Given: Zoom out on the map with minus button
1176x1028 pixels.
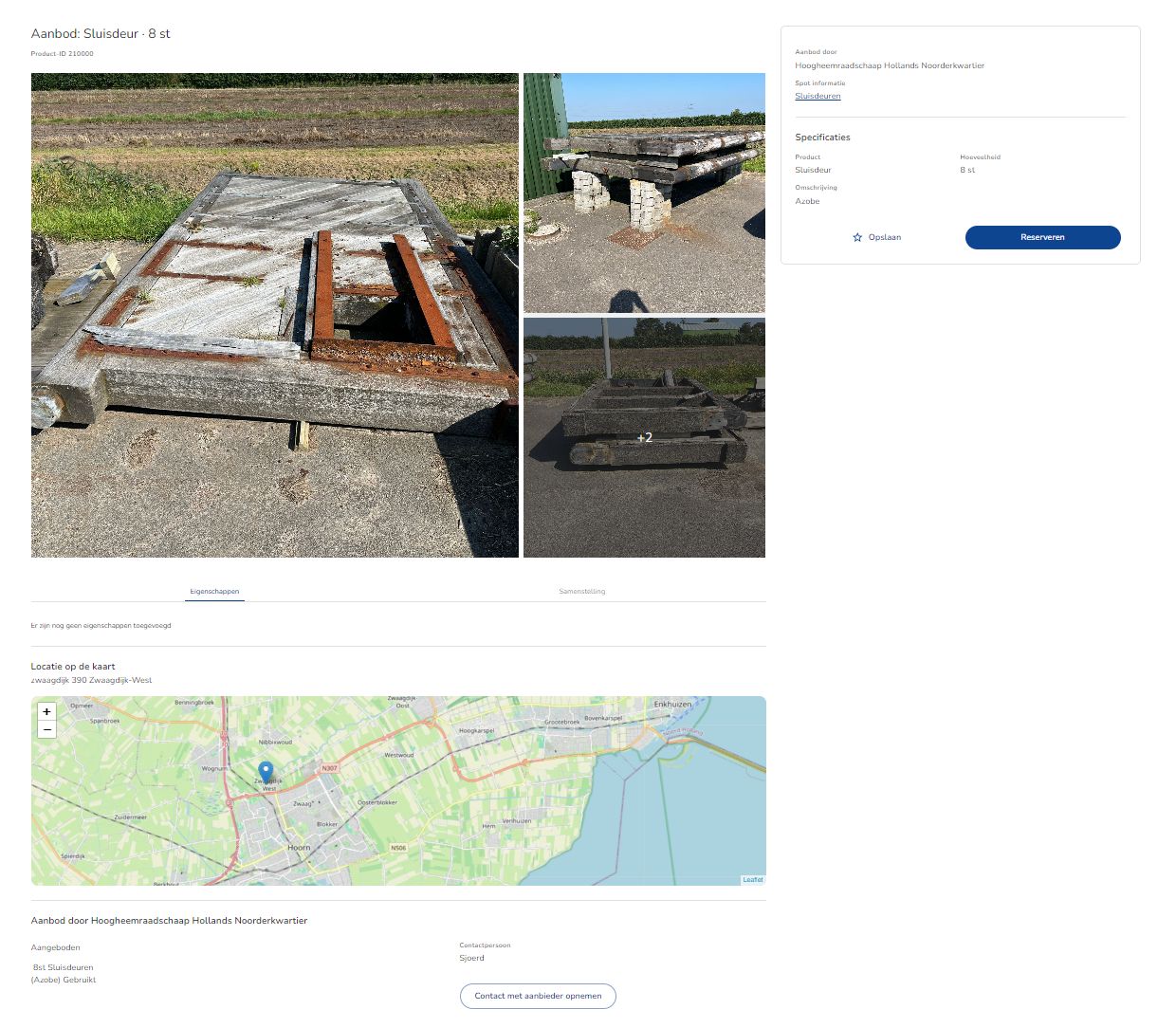Looking at the screenshot, I should click(x=46, y=729).
